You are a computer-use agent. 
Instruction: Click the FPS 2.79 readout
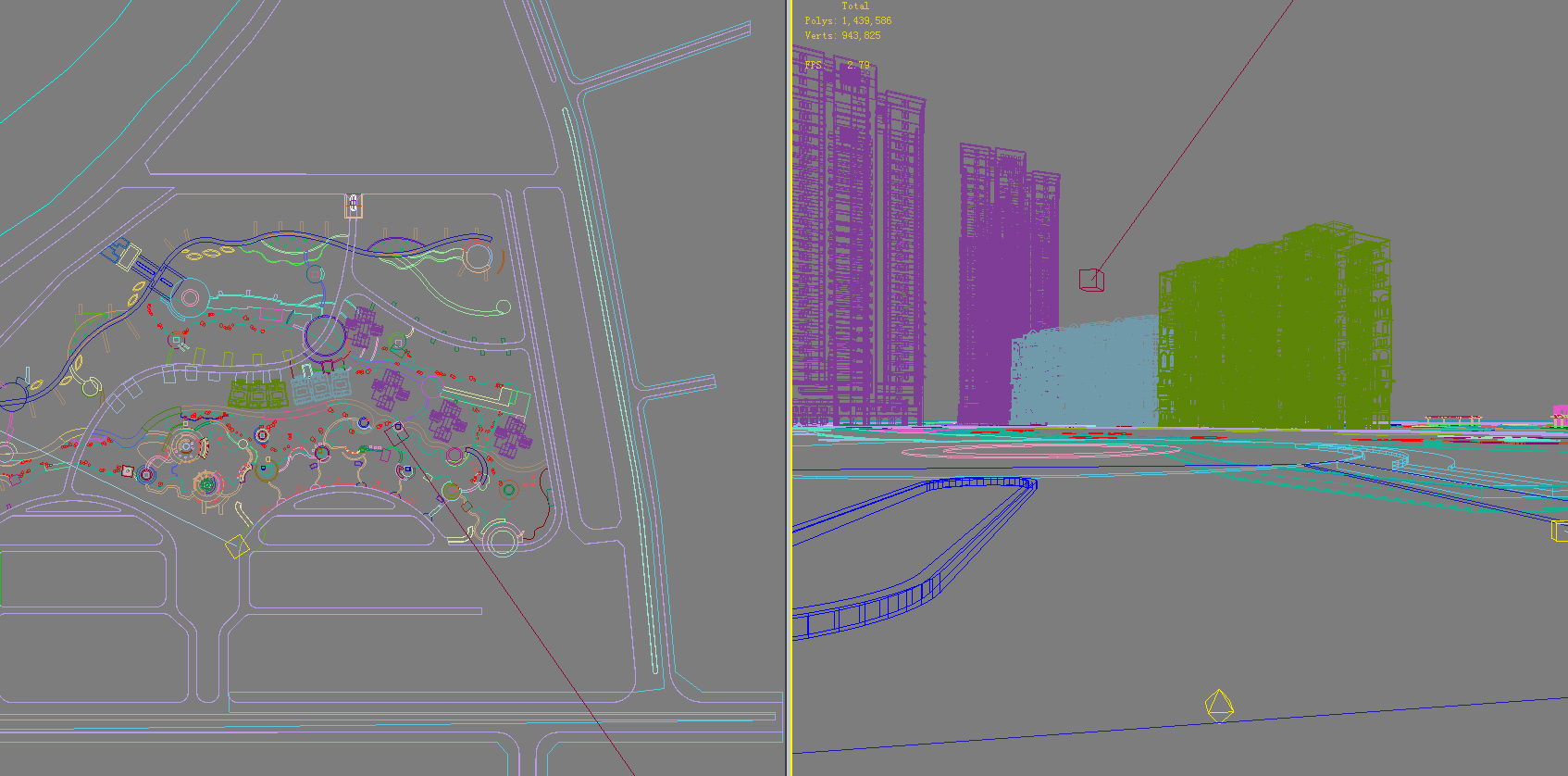point(837,65)
